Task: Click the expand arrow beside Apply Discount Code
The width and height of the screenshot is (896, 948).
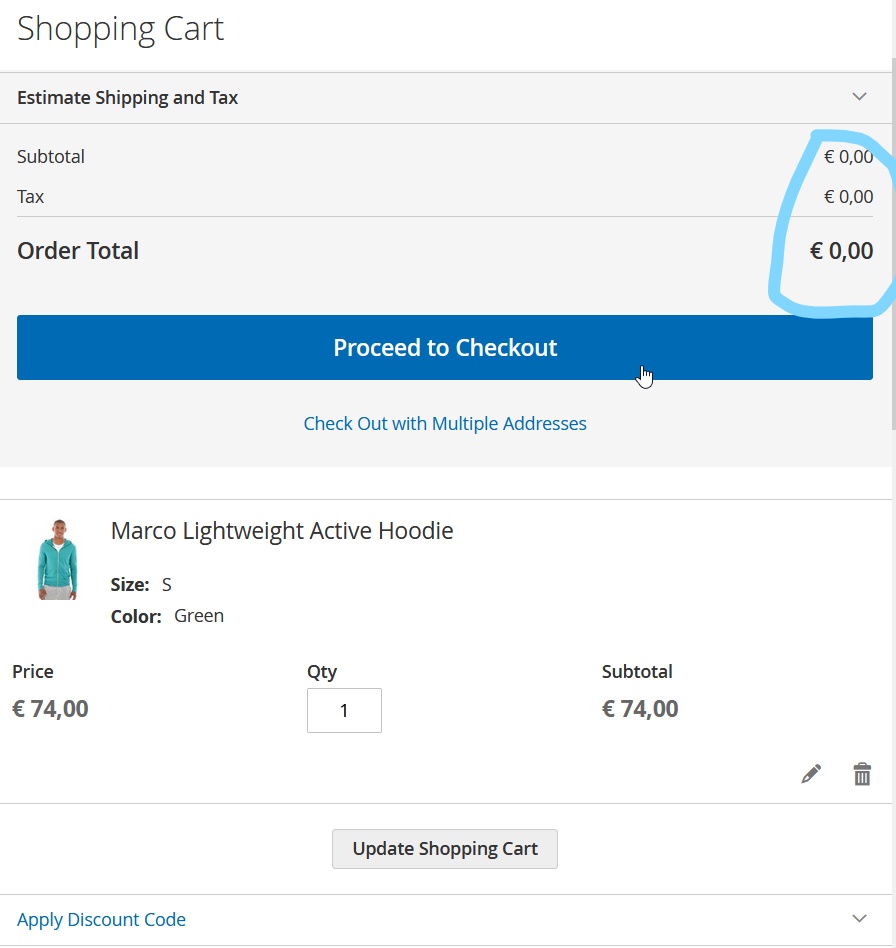Action: 858,917
